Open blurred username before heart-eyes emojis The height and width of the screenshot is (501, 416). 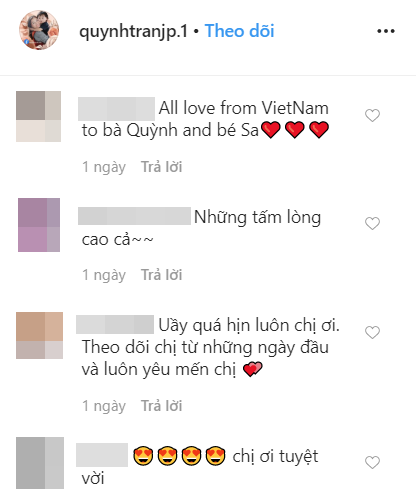[102, 455]
